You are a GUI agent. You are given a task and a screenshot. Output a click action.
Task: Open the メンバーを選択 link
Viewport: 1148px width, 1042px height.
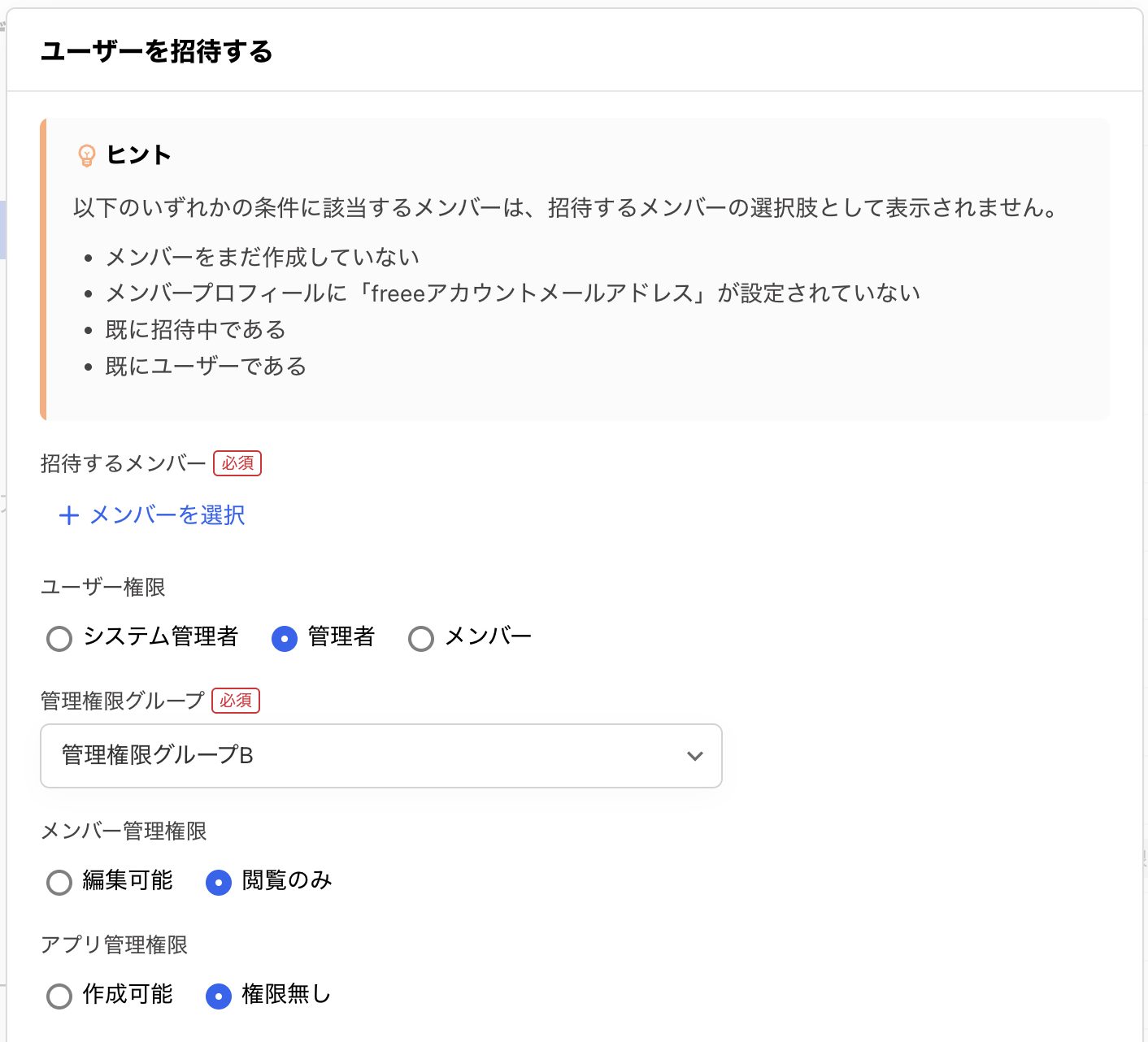(167, 515)
